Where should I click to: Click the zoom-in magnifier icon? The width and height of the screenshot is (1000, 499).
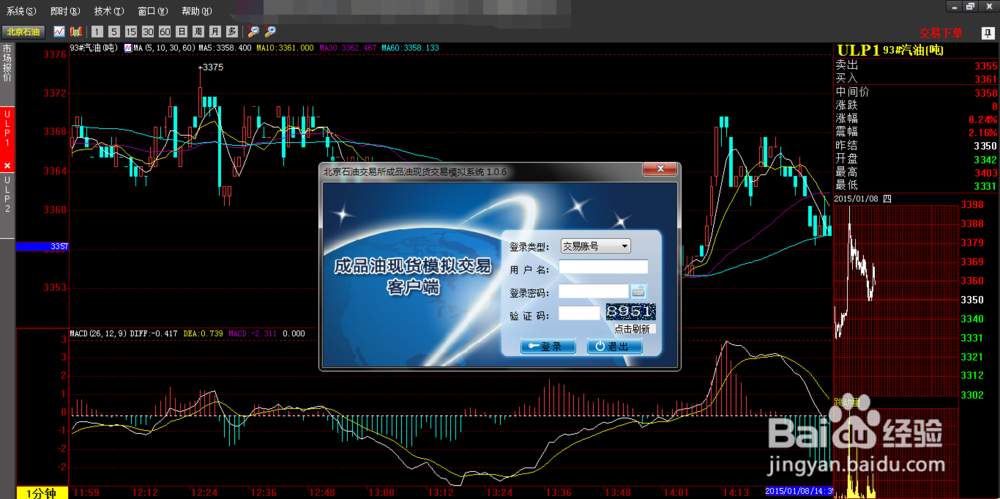[x=270, y=31]
